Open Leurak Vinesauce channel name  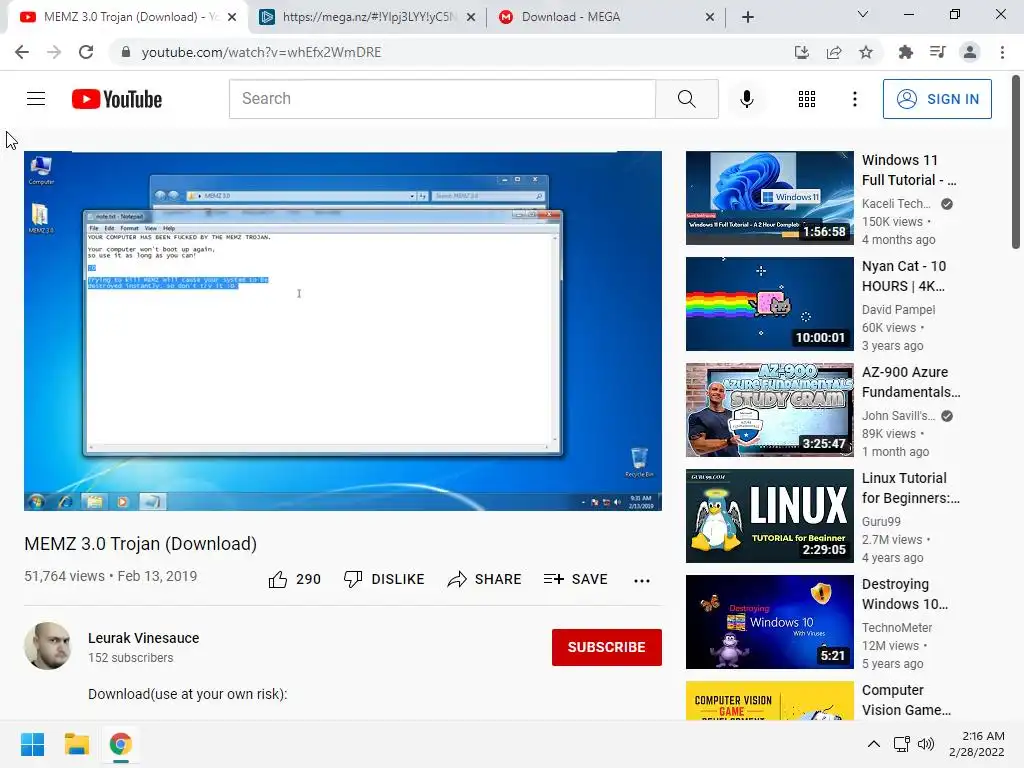tap(144, 638)
